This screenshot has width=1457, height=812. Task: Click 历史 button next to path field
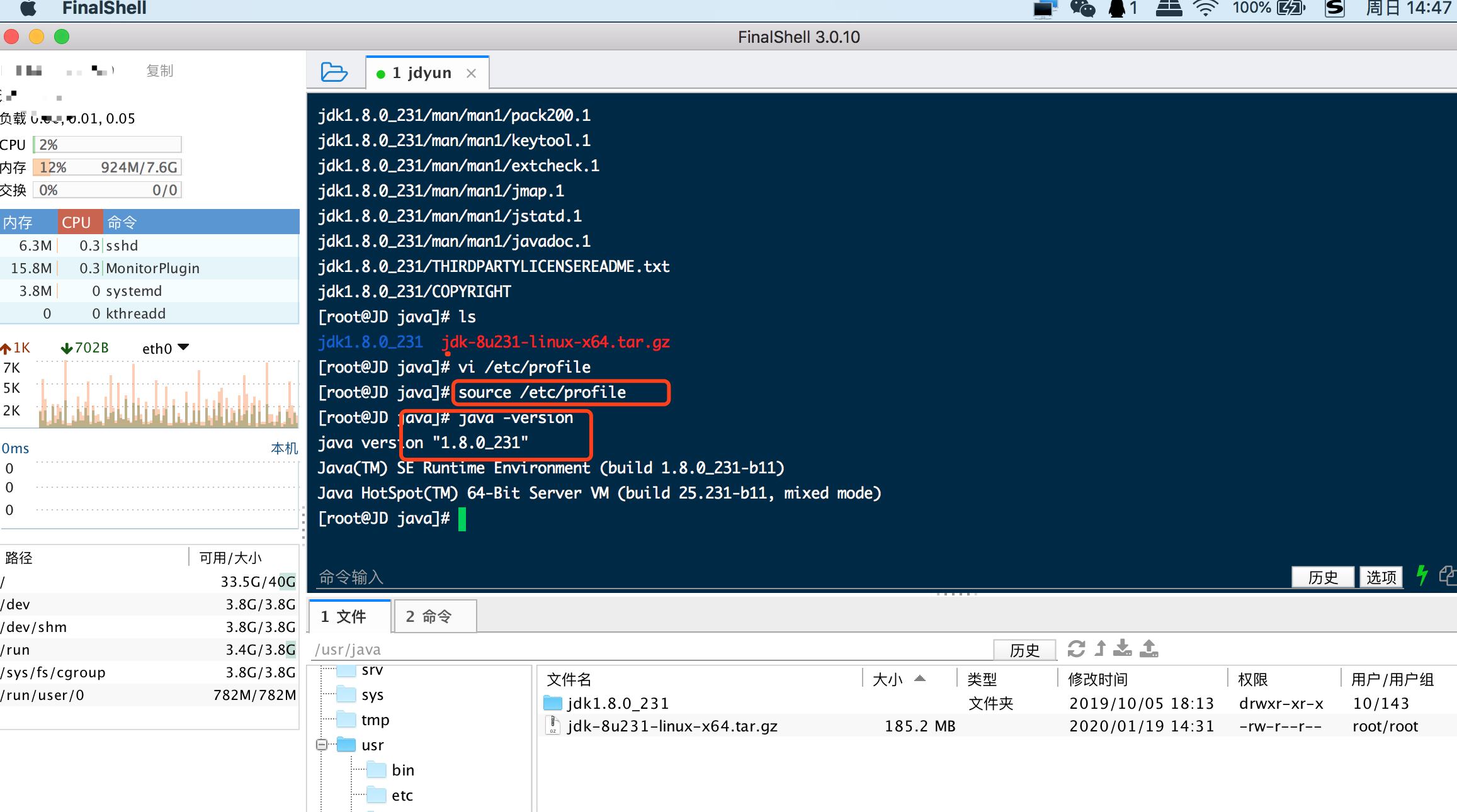1024,650
